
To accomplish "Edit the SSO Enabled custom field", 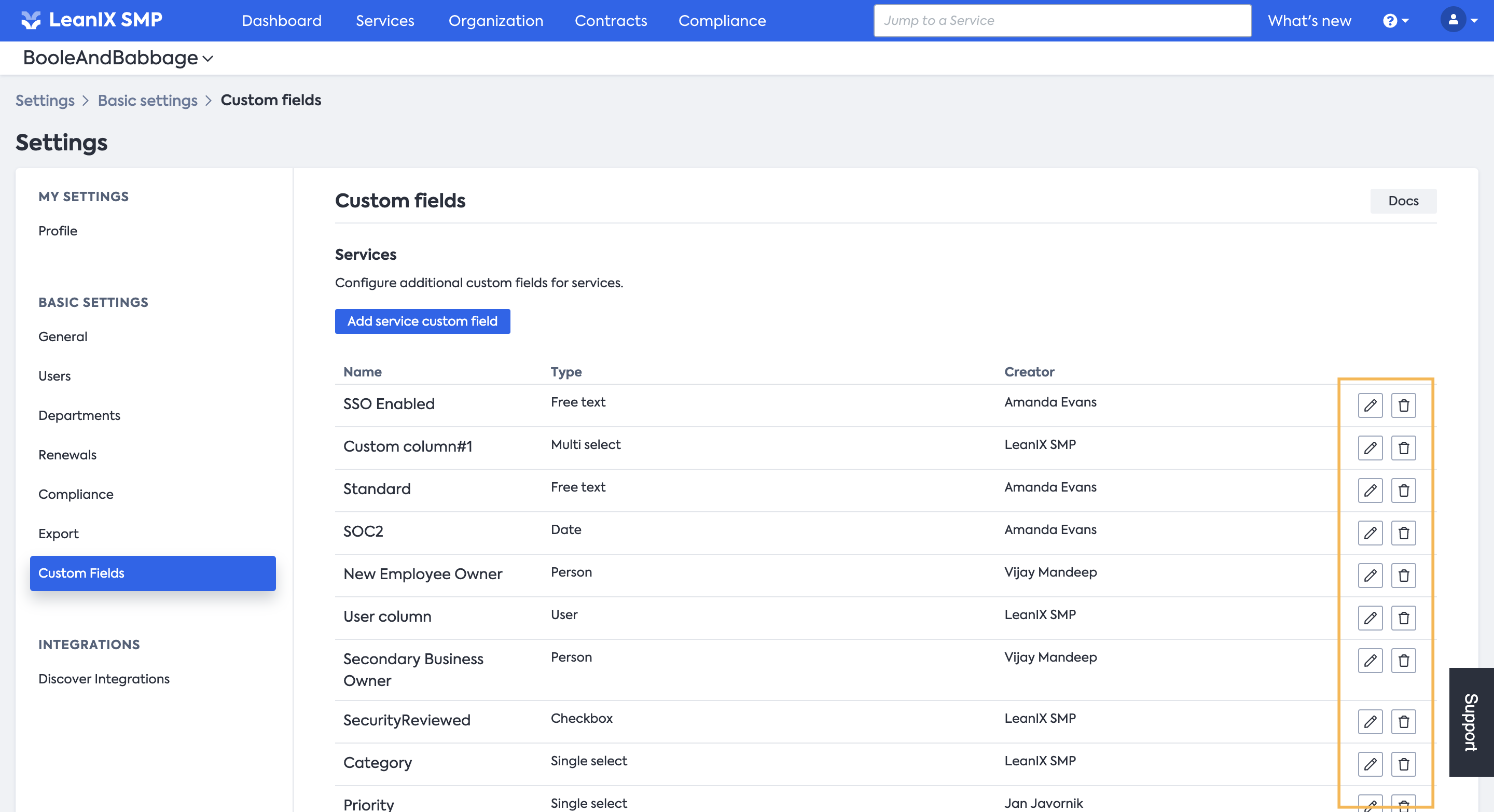I will click(x=1370, y=405).
